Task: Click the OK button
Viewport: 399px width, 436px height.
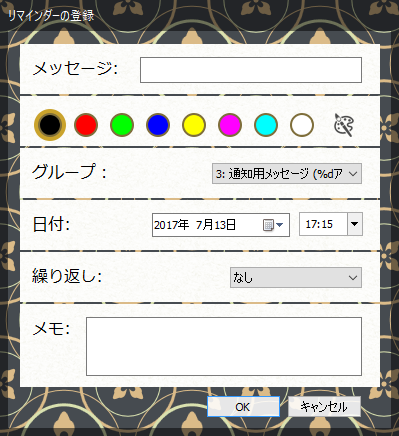Action: click(x=243, y=407)
